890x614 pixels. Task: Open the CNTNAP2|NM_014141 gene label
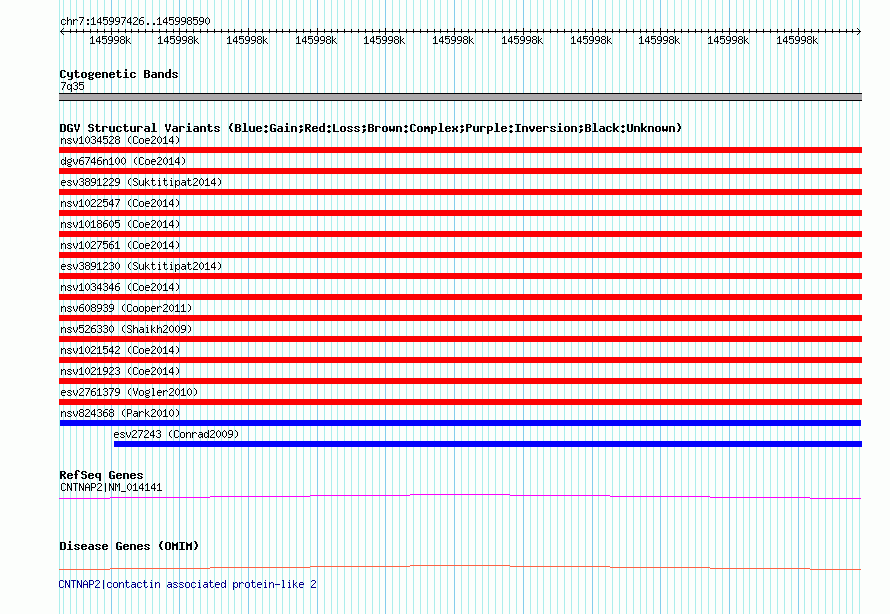coord(111,487)
